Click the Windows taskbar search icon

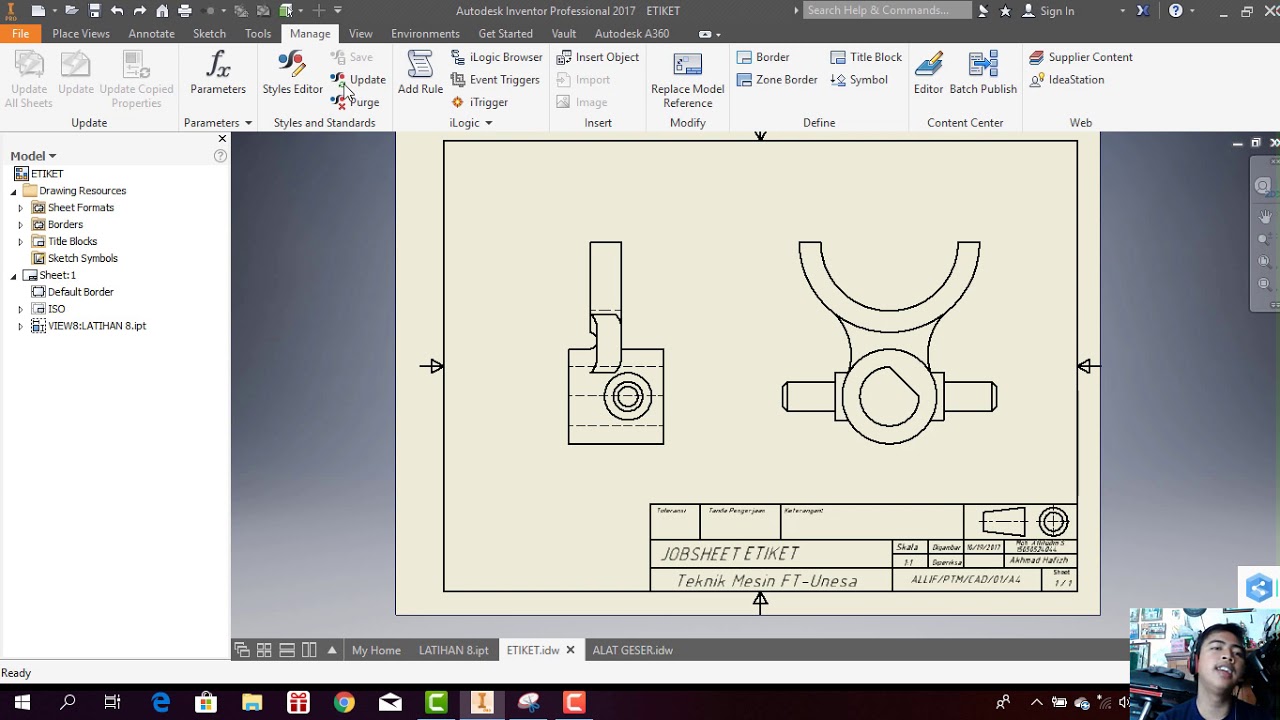68,703
